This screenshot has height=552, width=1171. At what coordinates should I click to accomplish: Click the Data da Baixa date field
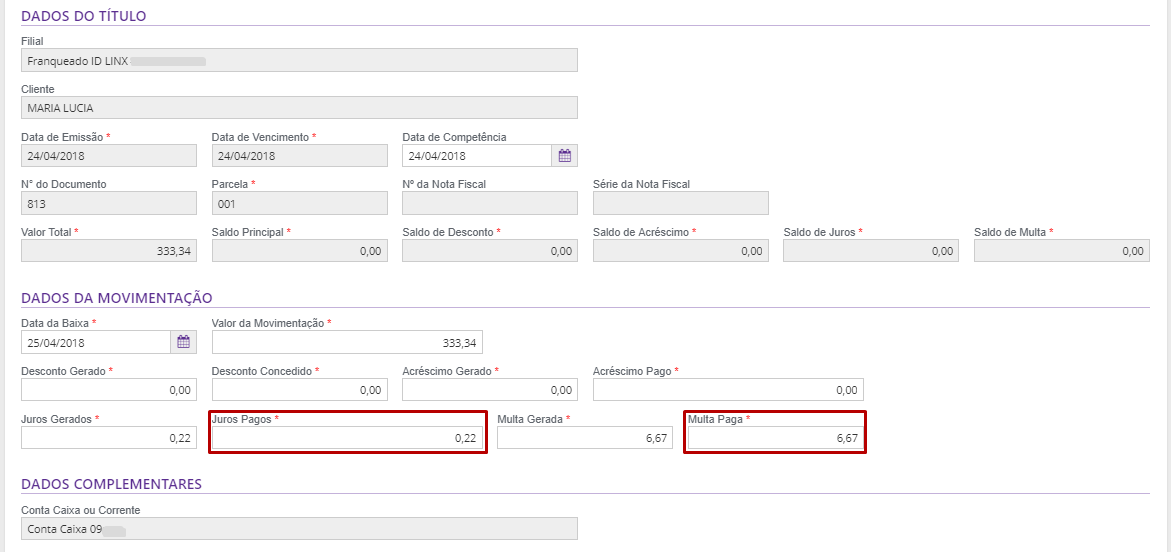pos(96,342)
